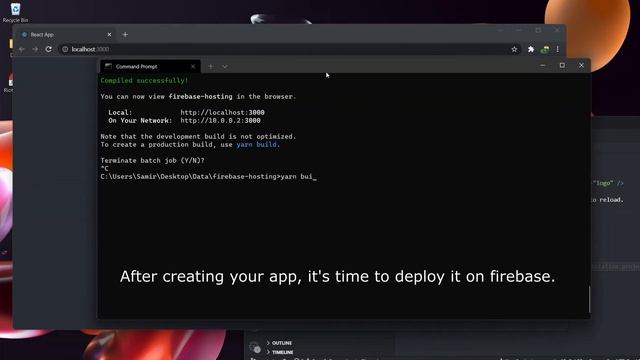
Task: Click the 'yarn build' text in terminal
Action: (x=256, y=144)
